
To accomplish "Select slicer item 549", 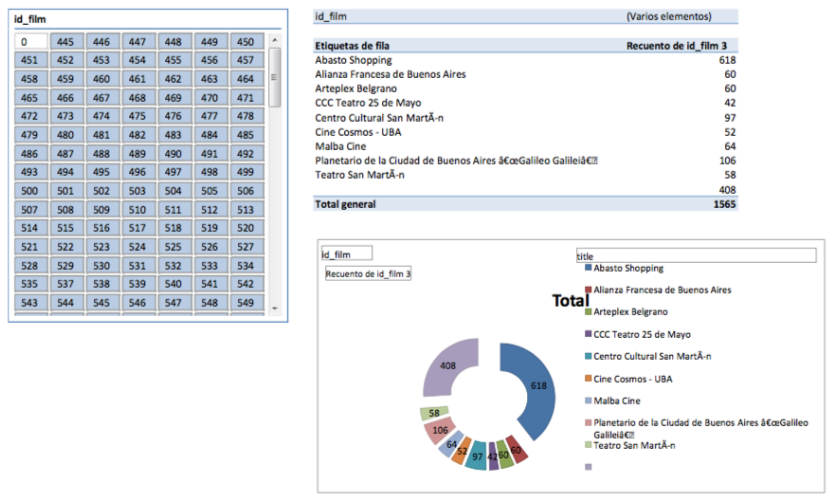I will [246, 302].
